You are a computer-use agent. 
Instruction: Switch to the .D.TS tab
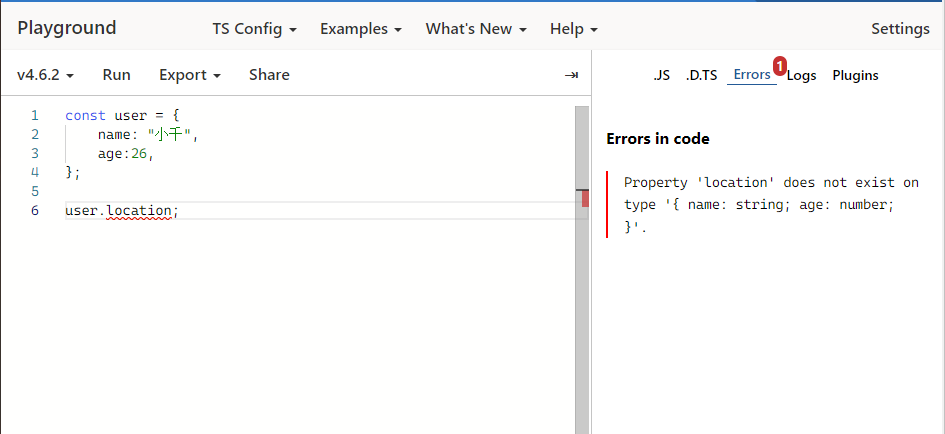click(x=701, y=75)
